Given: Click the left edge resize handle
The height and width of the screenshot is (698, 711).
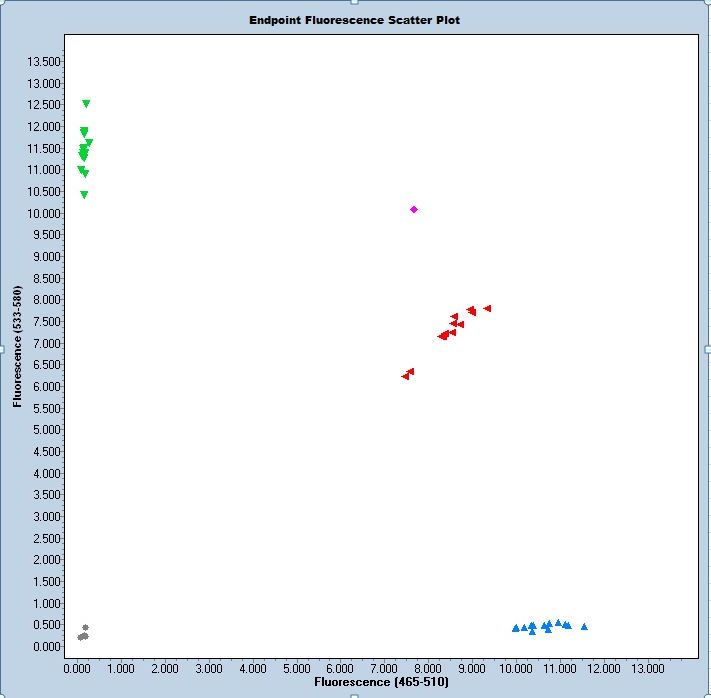Looking at the screenshot, I should (x=2, y=349).
